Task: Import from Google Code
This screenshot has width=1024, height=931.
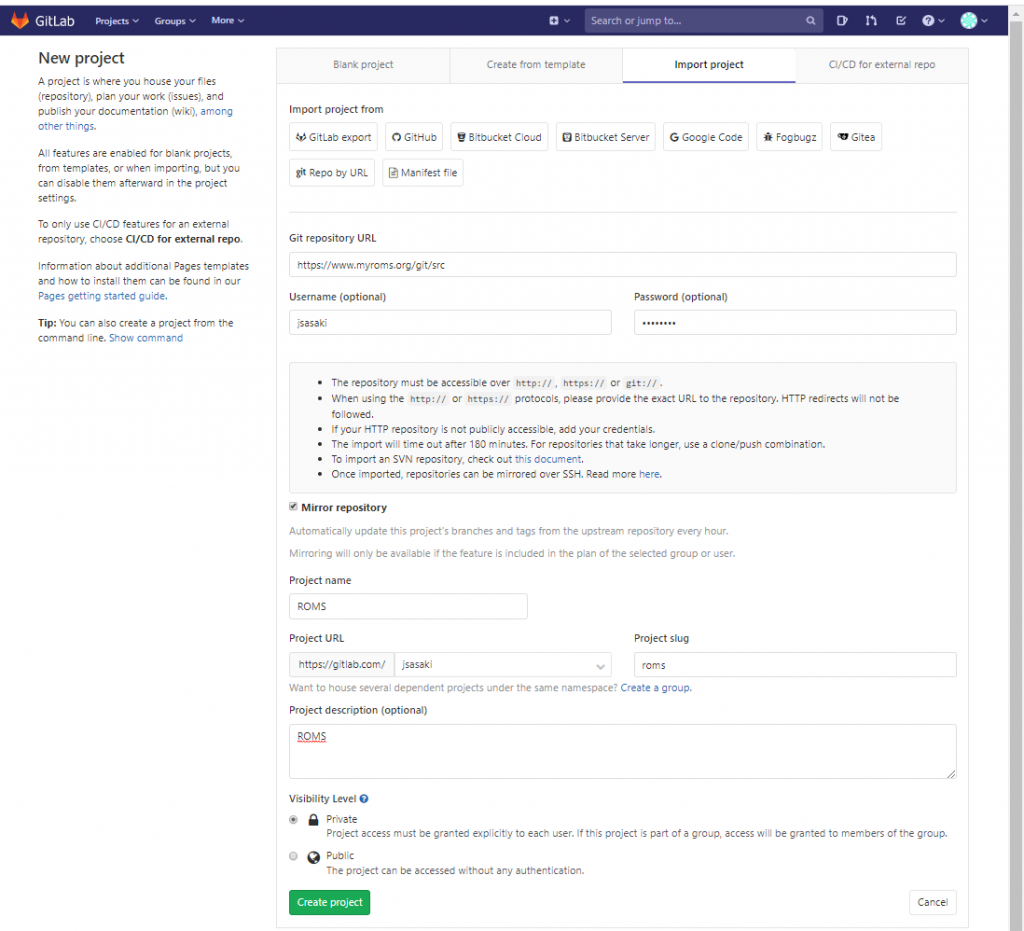Action: [706, 137]
